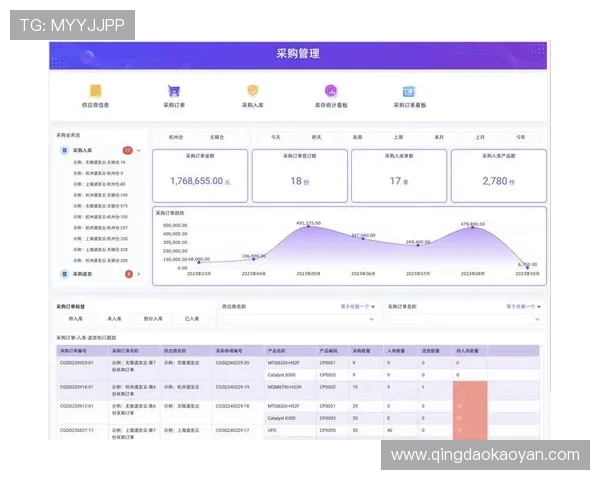Click the 采购订单金额 card showing 1,768,655.00
The height and width of the screenshot is (480, 600).
pyautogui.click(x=200, y=176)
